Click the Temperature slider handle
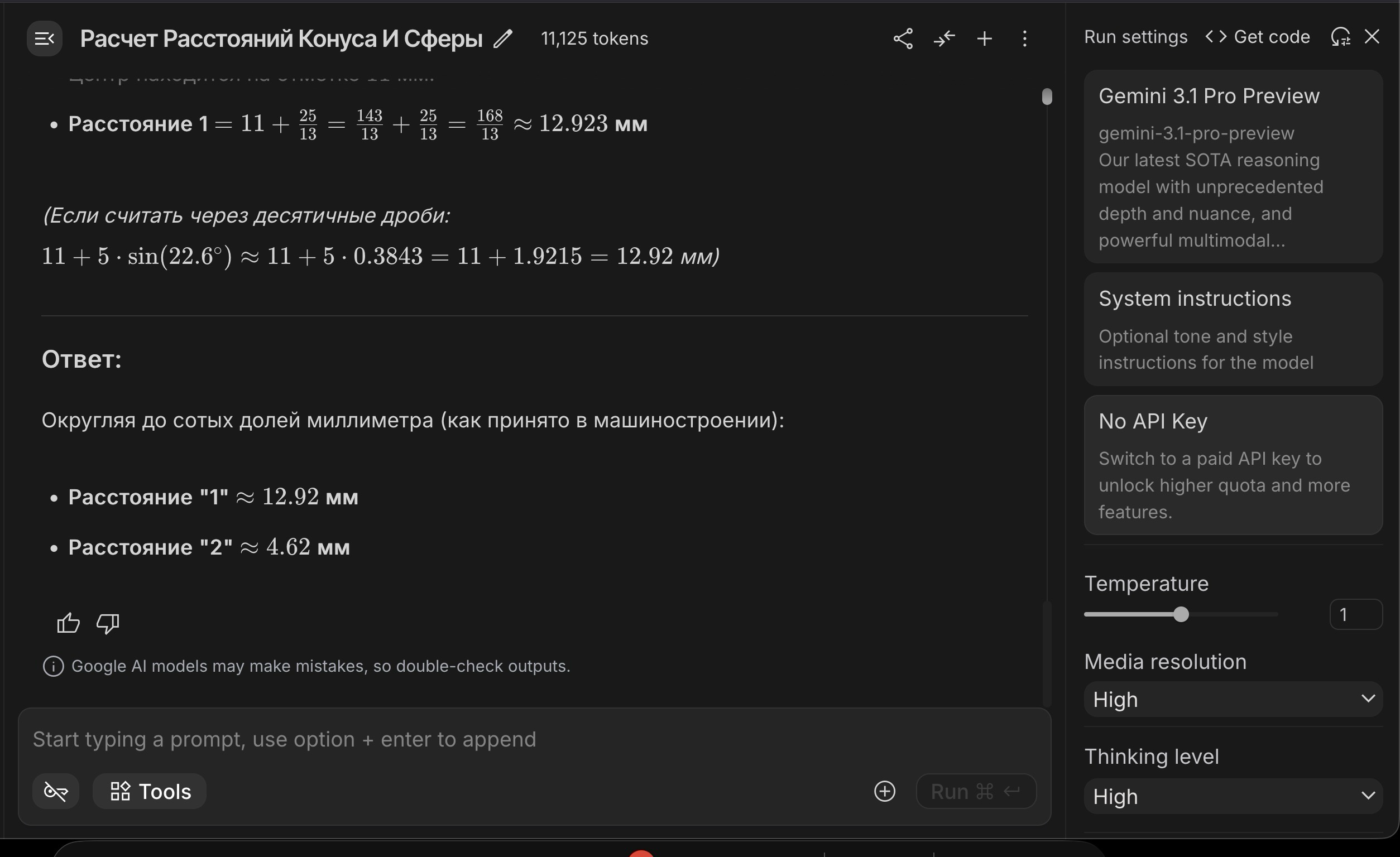 coord(1181,614)
